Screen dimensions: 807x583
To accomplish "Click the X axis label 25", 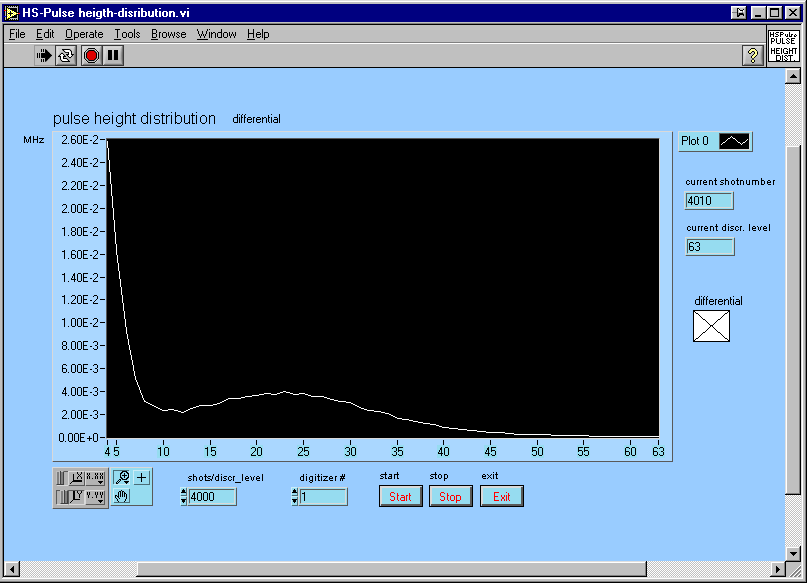I will (303, 452).
